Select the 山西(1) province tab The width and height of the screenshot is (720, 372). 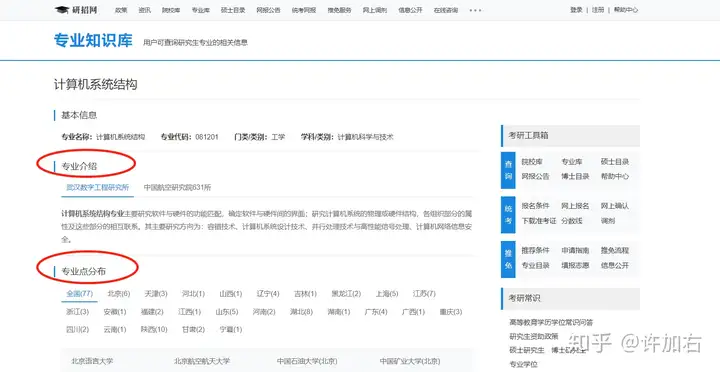coord(231,293)
